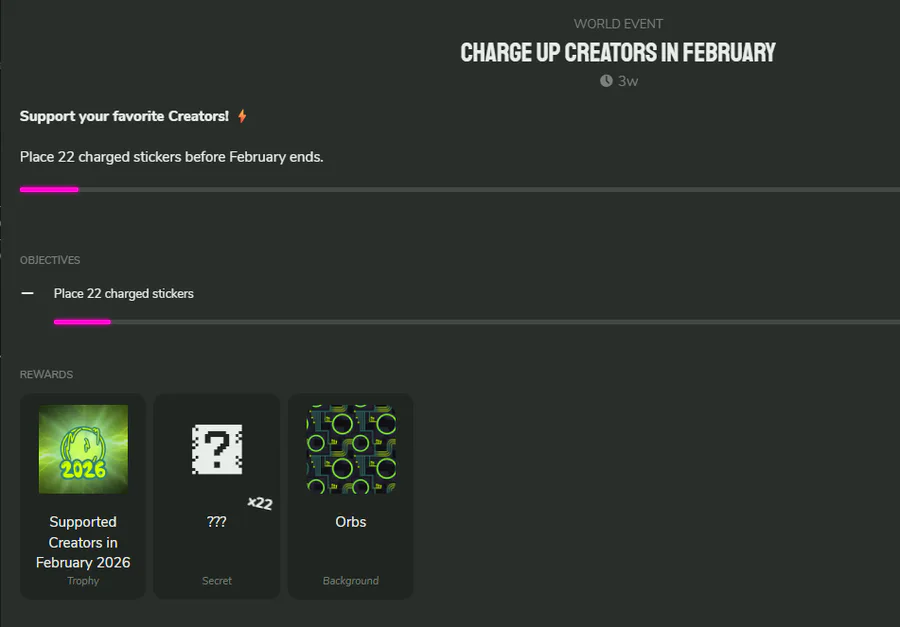Image resolution: width=900 pixels, height=627 pixels.
Task: Click the Orbs reward name
Action: (351, 522)
